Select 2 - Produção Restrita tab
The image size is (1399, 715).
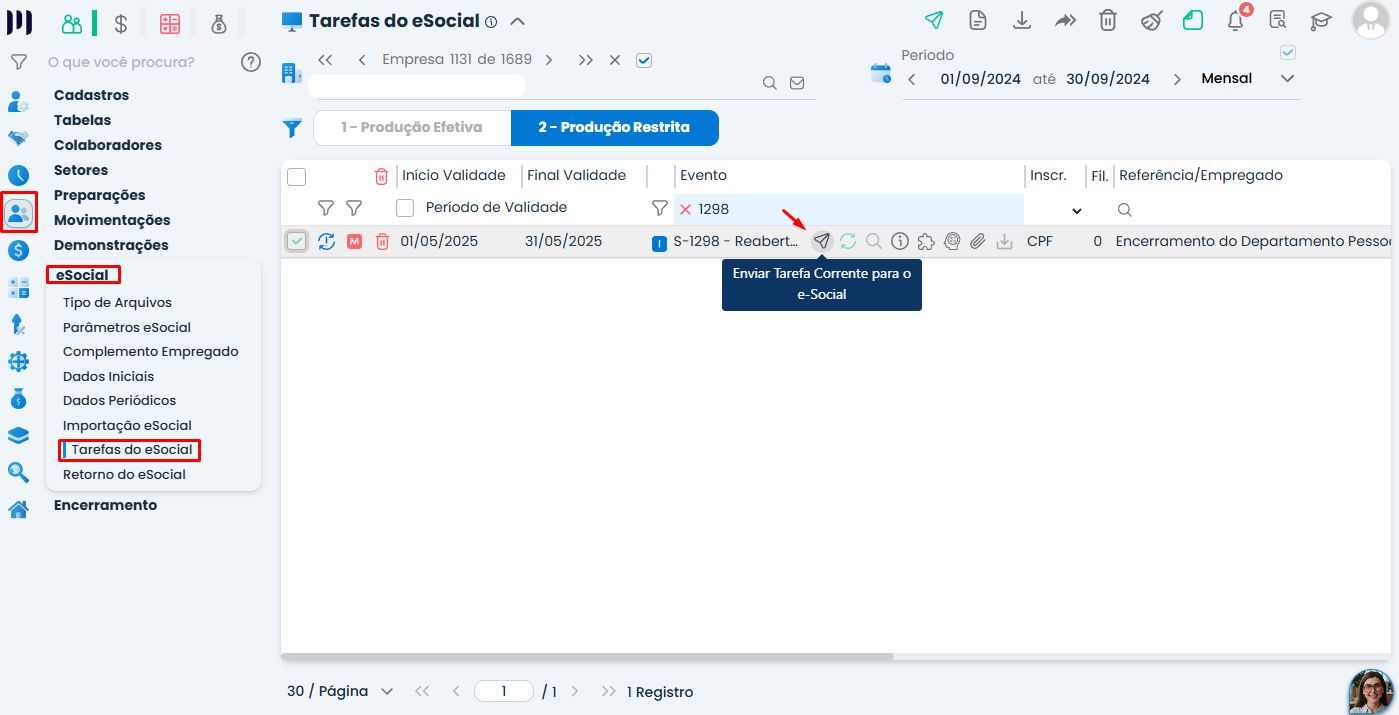point(614,128)
